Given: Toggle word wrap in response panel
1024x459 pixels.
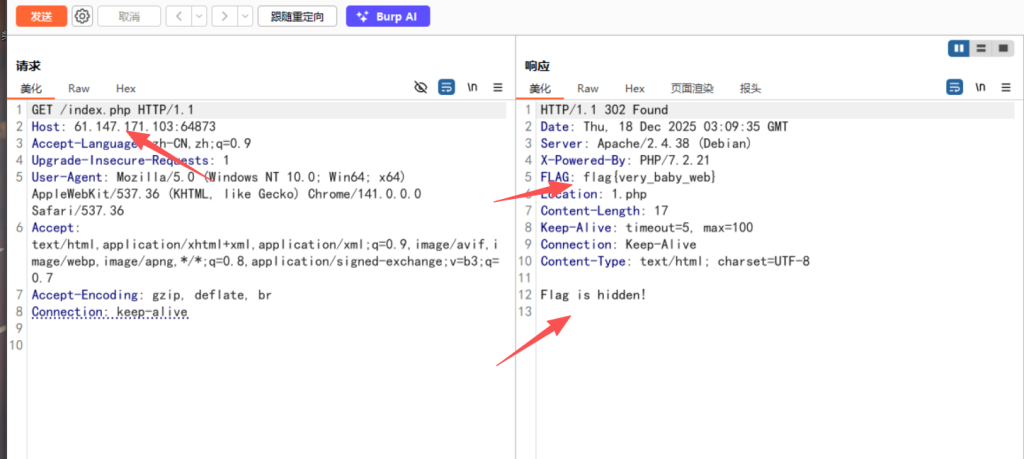Looking at the screenshot, I should [955, 88].
